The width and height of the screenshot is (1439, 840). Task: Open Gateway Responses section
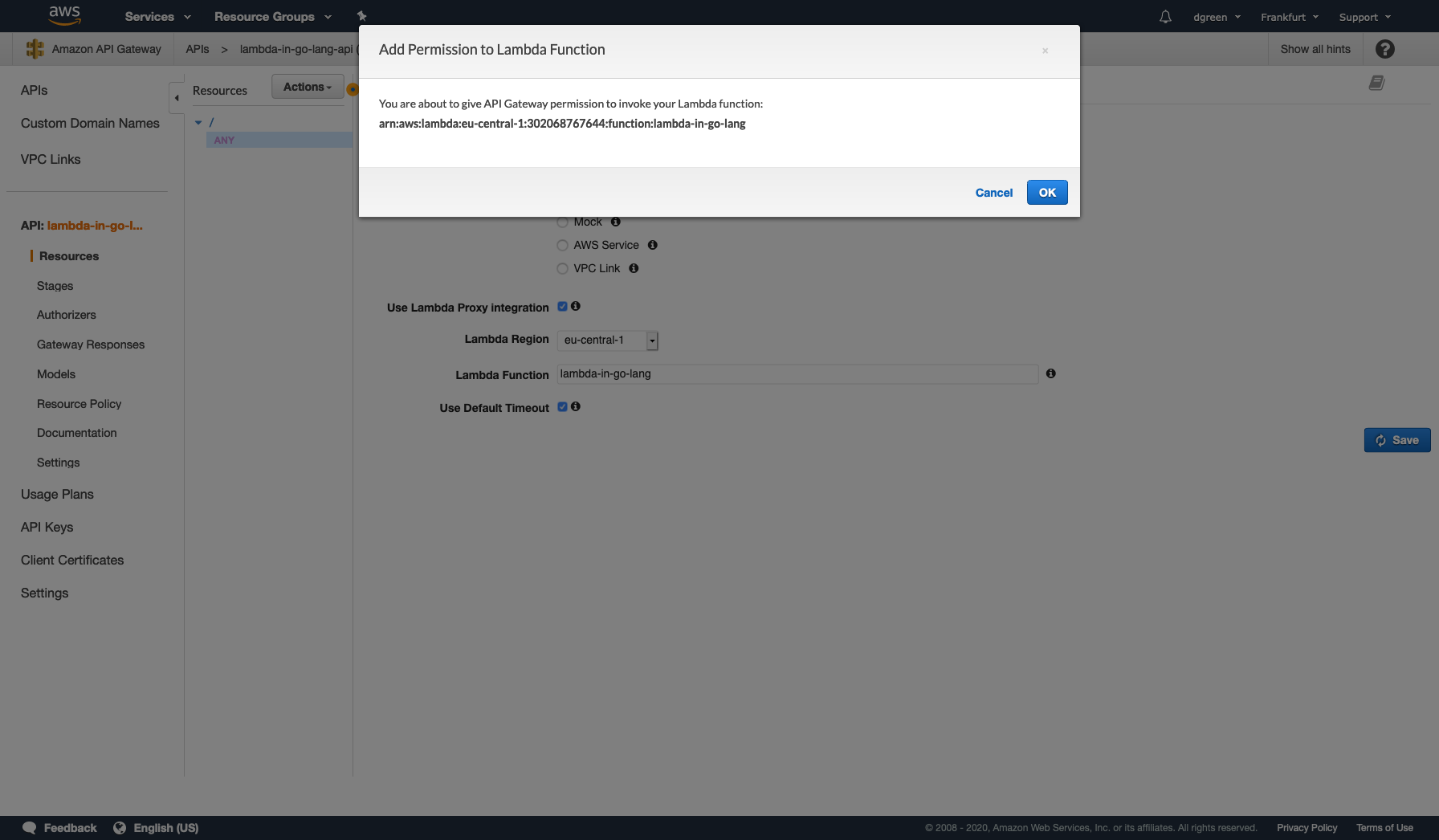pos(91,345)
